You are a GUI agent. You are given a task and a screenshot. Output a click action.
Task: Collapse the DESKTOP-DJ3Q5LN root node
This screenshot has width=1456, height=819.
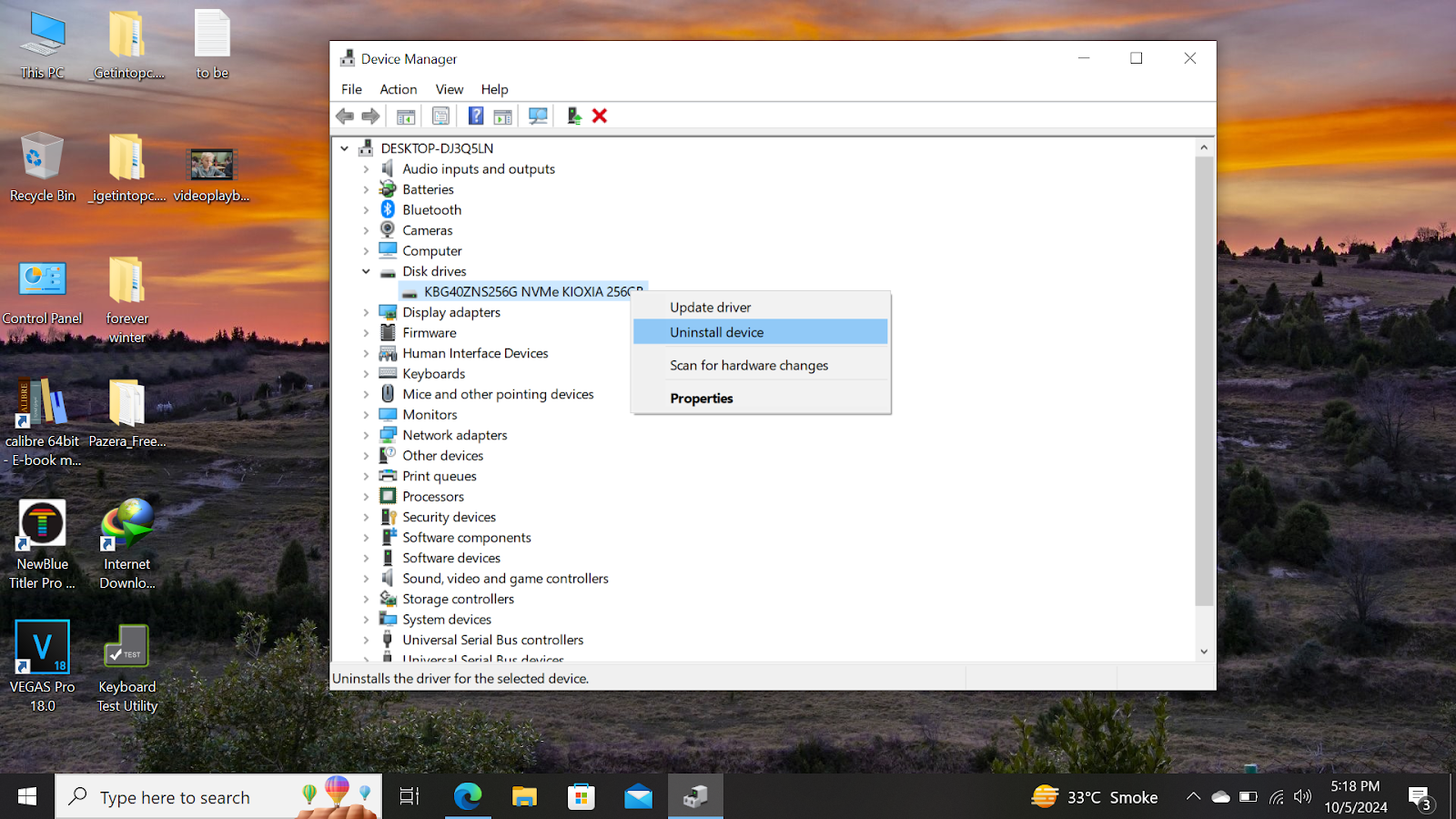click(x=344, y=148)
